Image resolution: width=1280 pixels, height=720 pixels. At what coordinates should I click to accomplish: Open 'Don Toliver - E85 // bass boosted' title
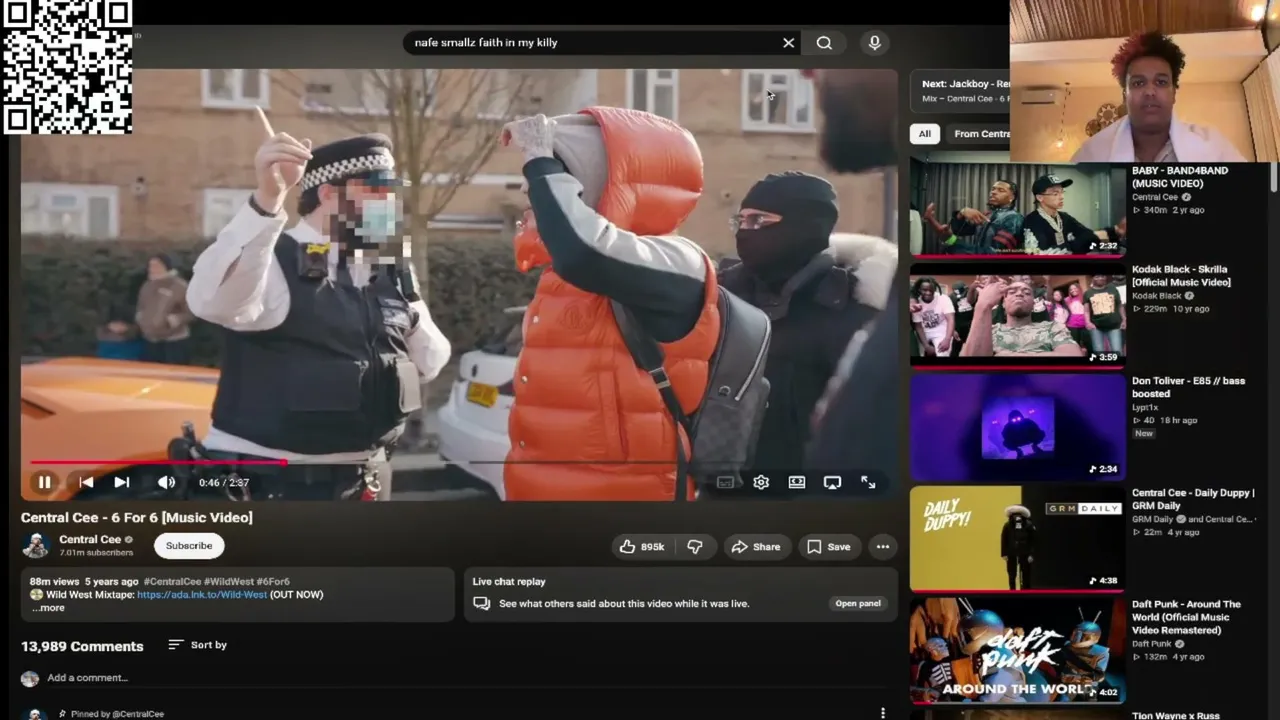point(1188,387)
